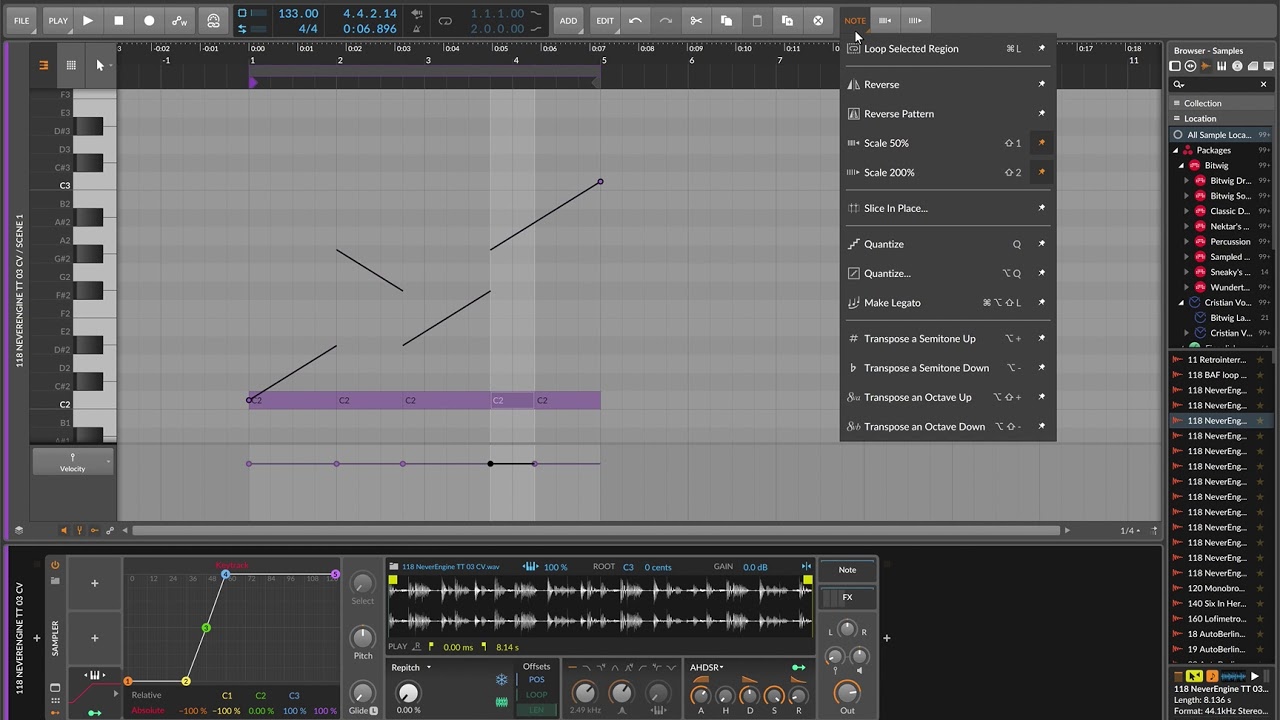Delete selection with the circled X icon
This screenshot has height=720, width=1280.
[x=818, y=20]
